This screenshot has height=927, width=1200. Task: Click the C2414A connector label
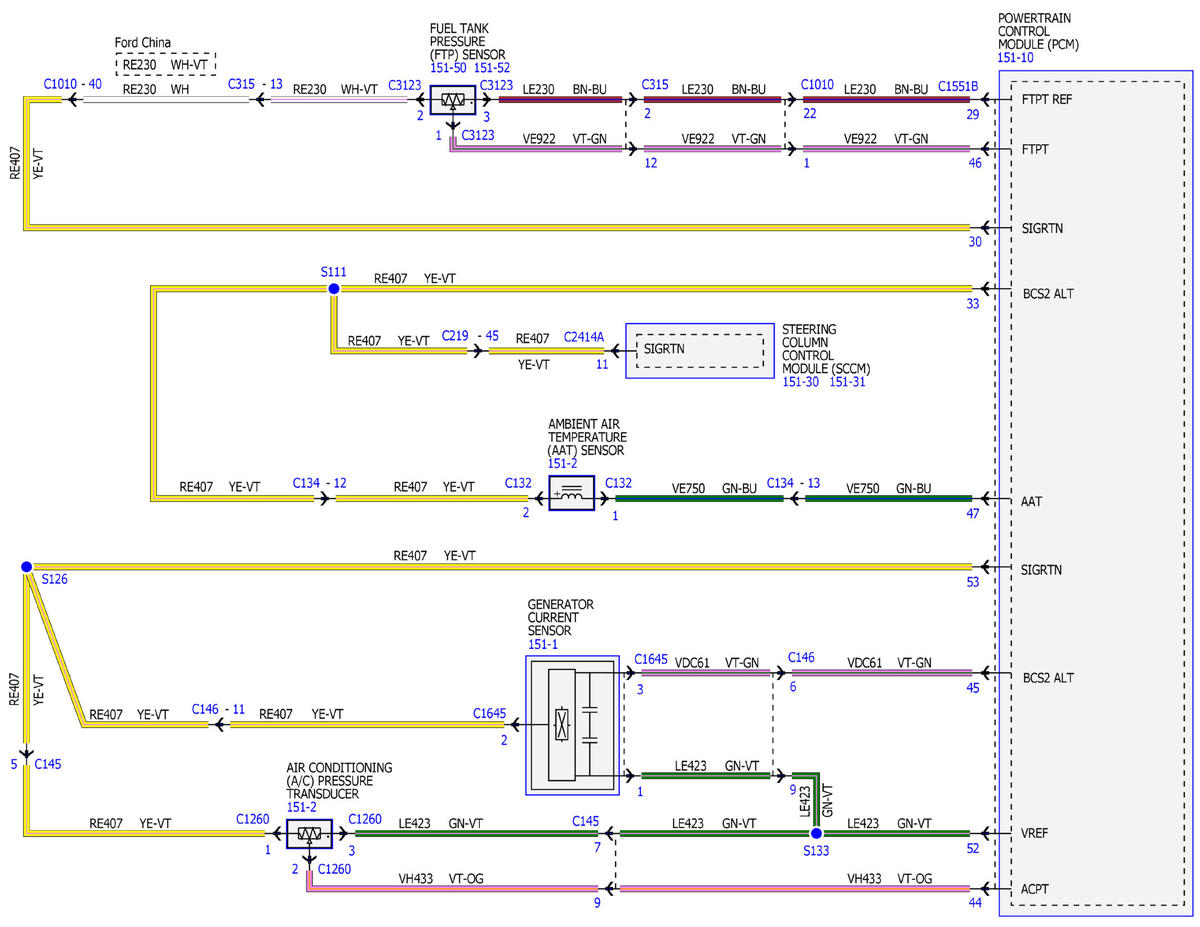[x=584, y=339]
